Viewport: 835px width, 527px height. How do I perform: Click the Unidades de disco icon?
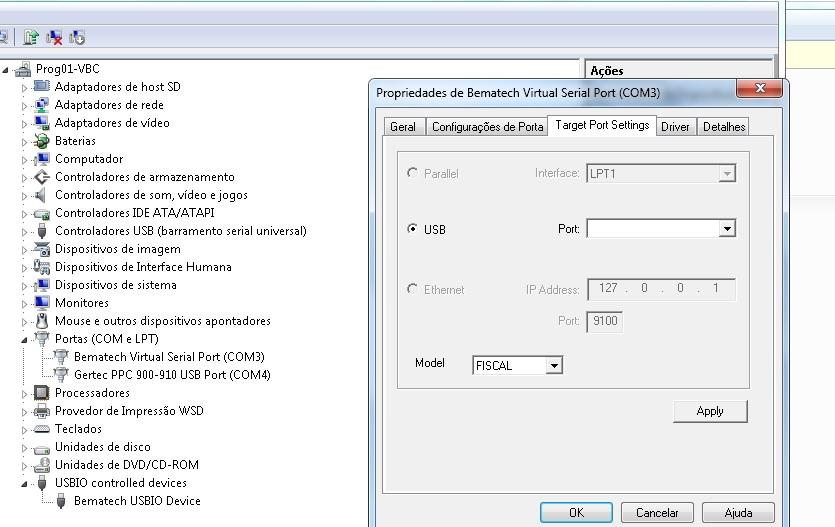[42, 448]
